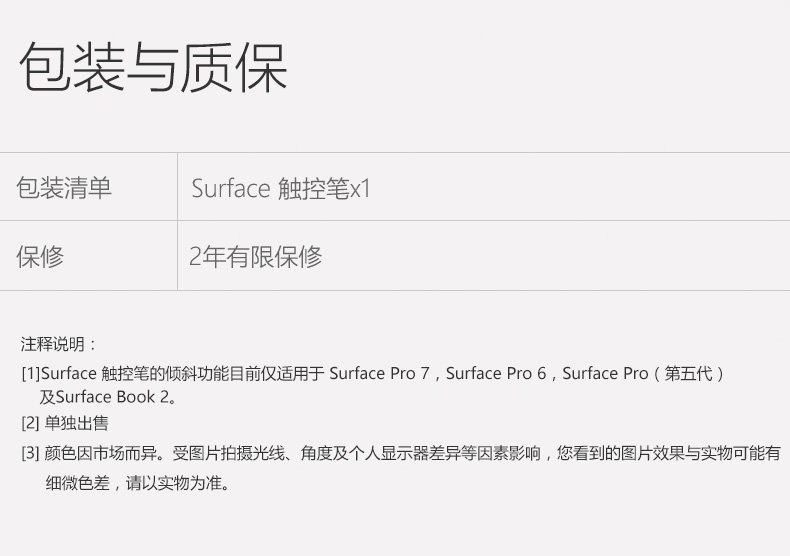
Task: Click the "注释说明：" notes heading
Action: click(x=59, y=344)
